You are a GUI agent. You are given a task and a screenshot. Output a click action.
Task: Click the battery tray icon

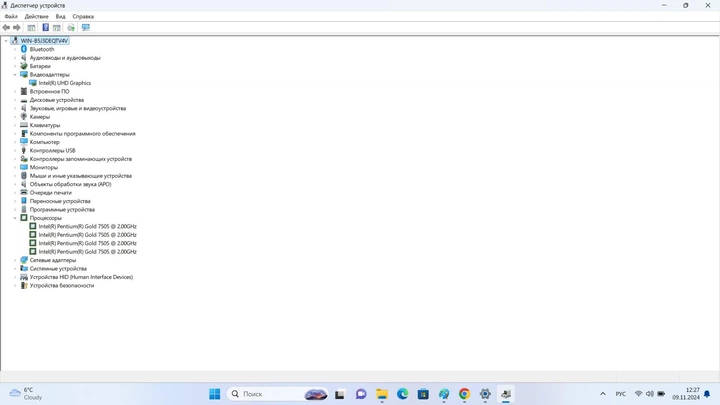coord(661,394)
